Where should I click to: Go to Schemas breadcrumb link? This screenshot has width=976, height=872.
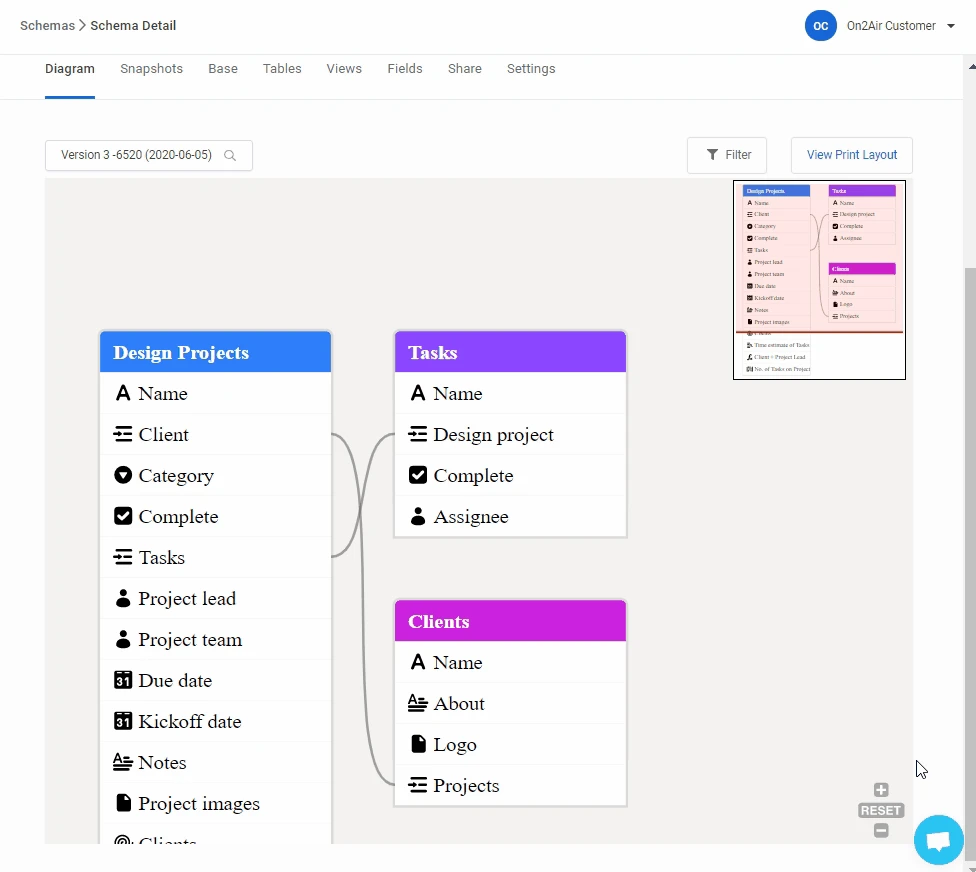tap(47, 26)
